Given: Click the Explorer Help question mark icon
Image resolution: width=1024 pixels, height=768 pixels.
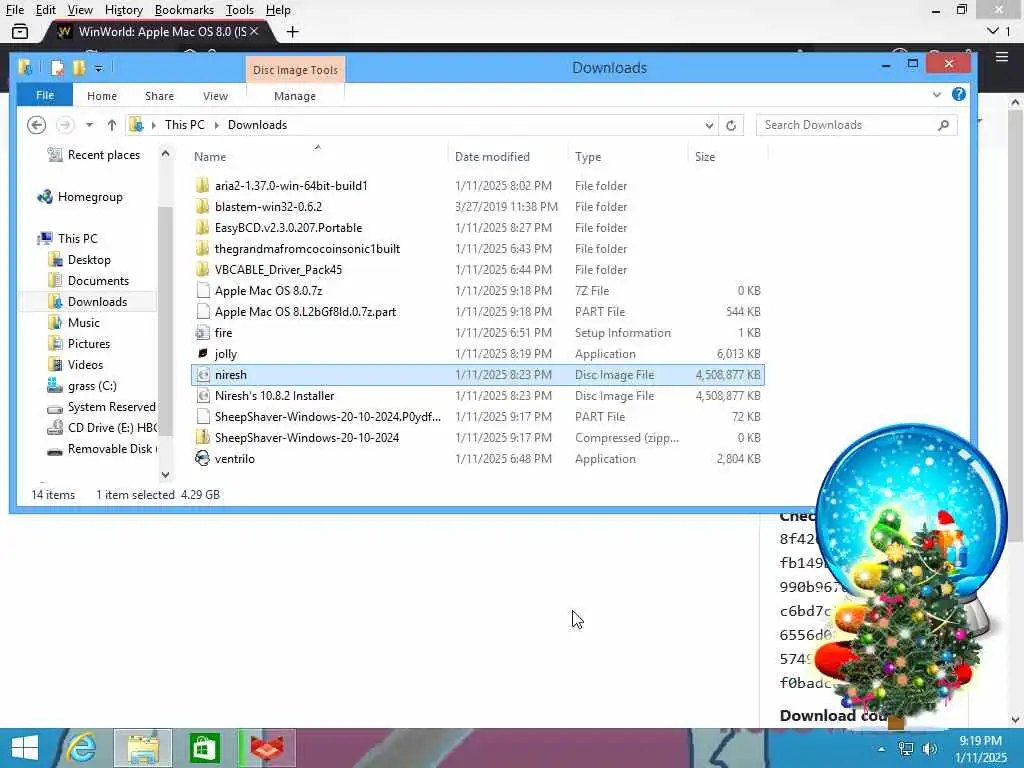Looking at the screenshot, I should (x=959, y=95).
